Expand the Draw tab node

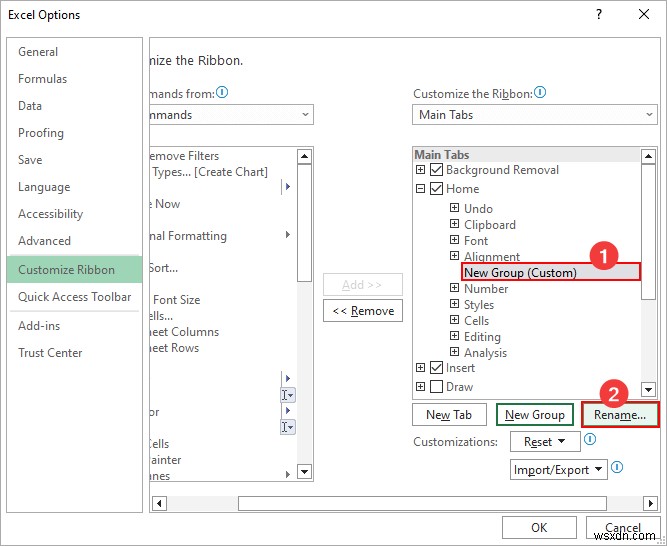tap(420, 386)
